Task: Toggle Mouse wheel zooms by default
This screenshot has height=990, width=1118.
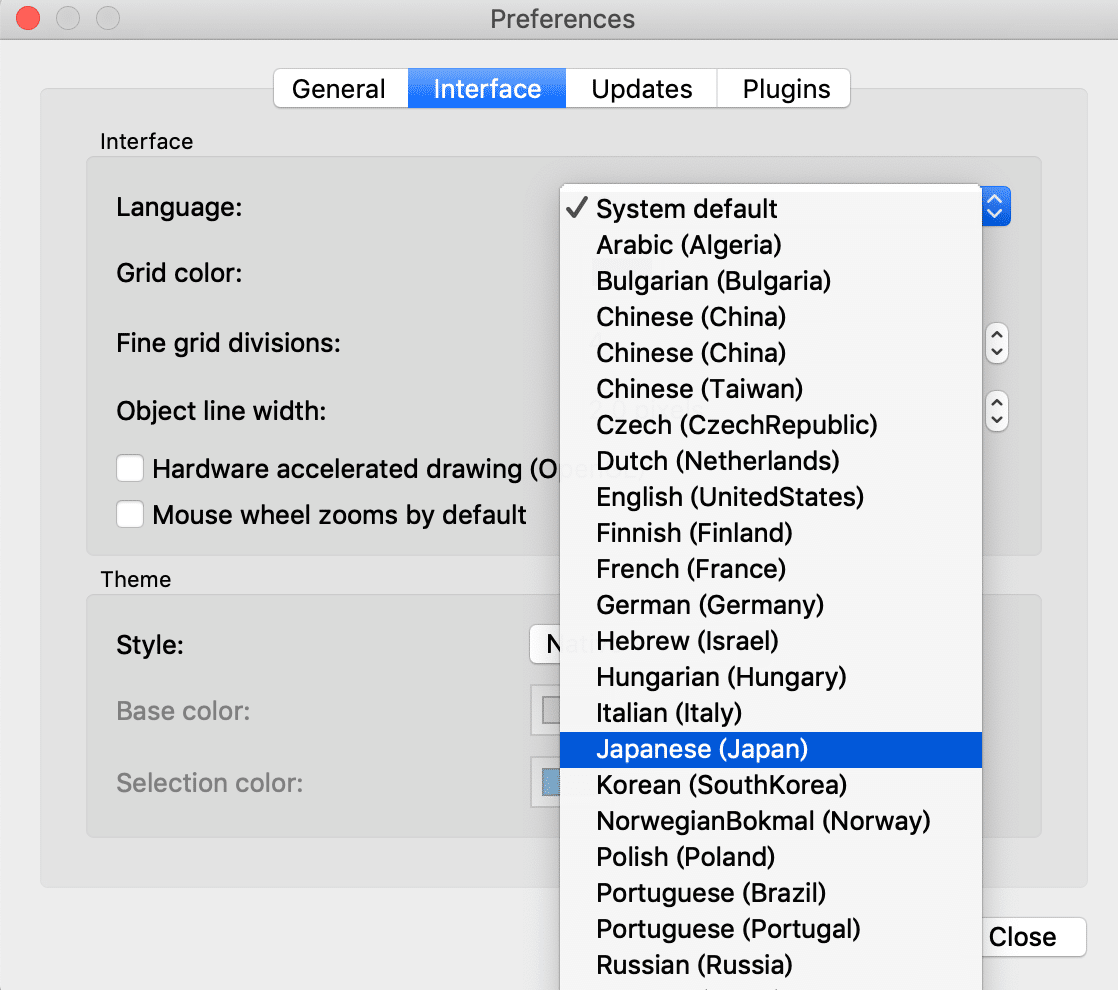Action: click(131, 515)
